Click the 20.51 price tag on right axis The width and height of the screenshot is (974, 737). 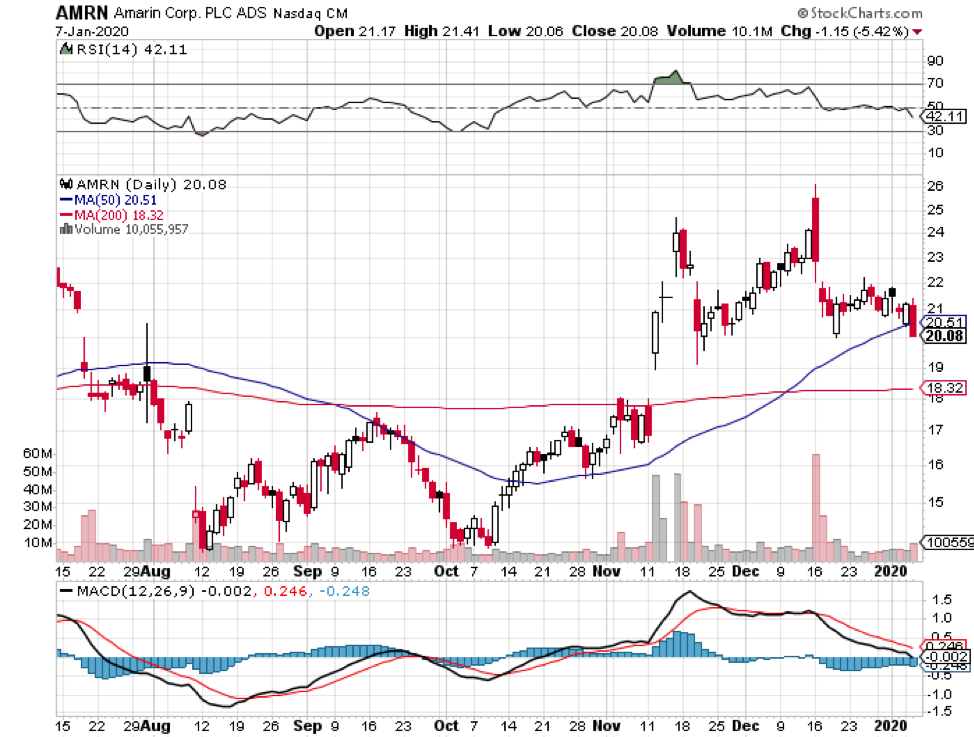click(944, 322)
